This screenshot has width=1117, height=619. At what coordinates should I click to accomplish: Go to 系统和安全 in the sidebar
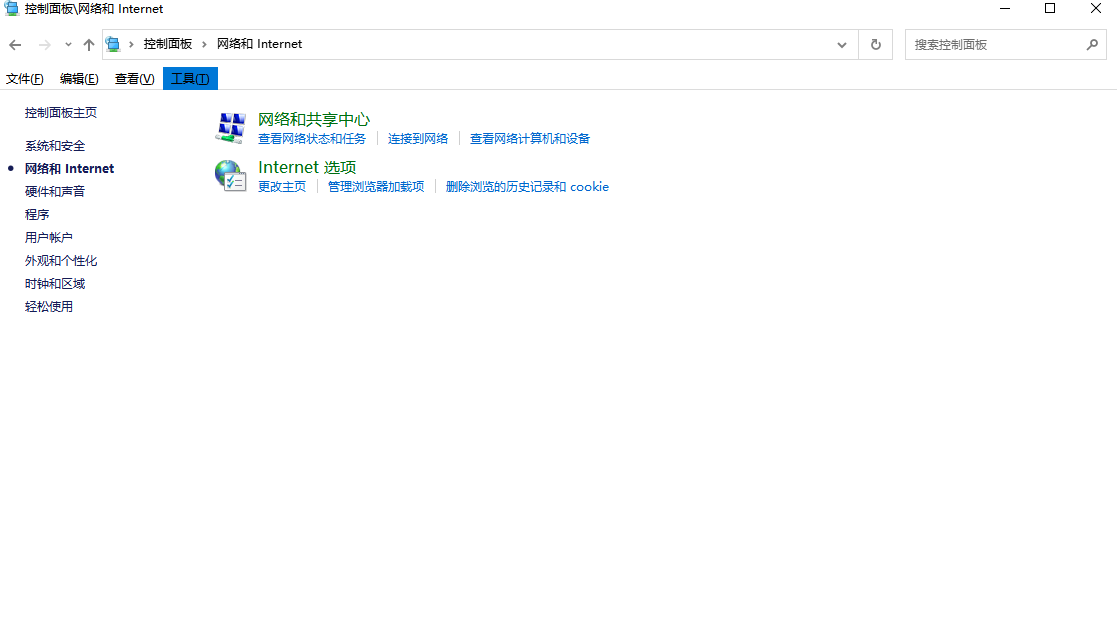coord(53,145)
